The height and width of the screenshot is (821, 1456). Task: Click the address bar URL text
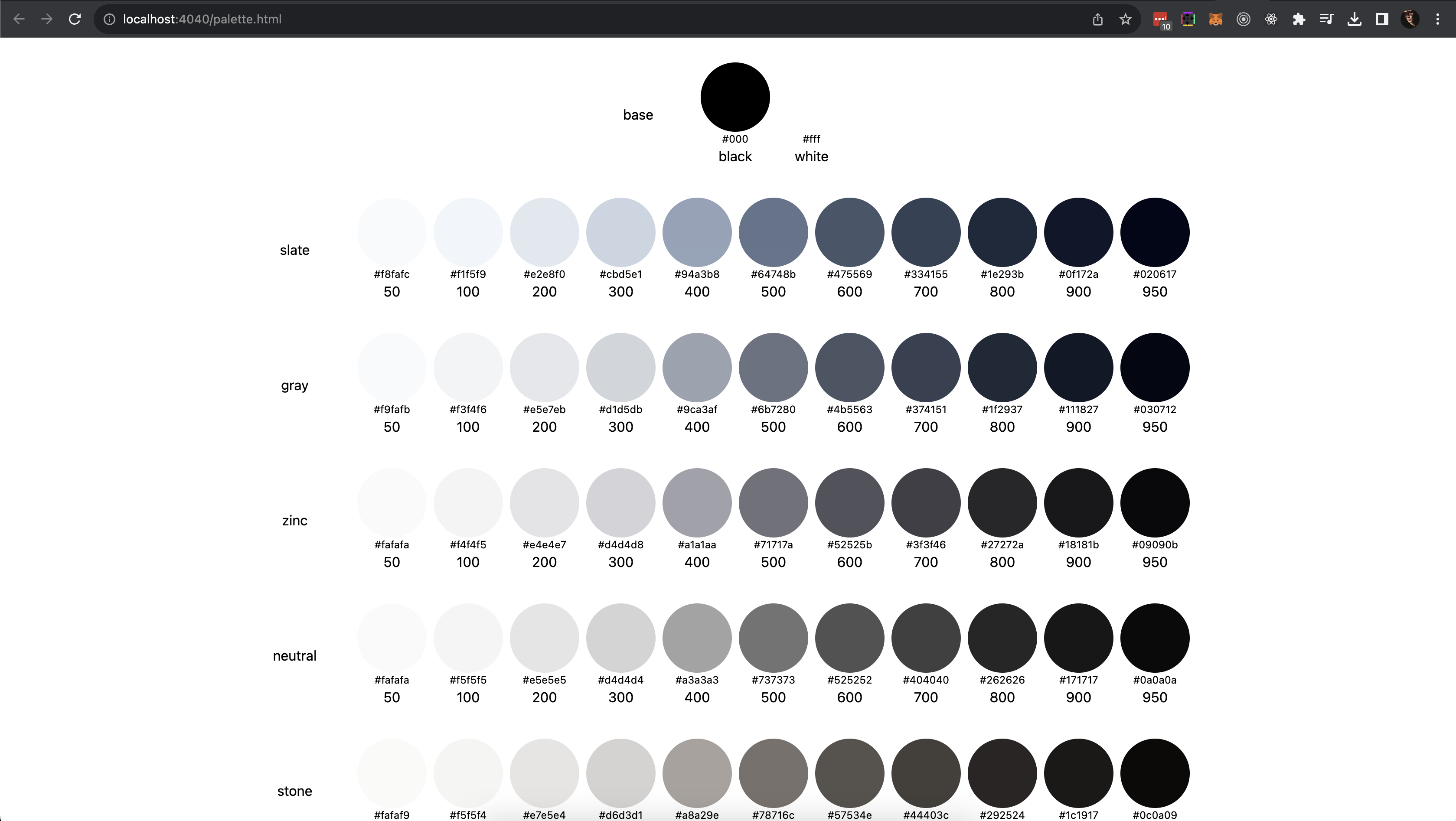tap(202, 19)
